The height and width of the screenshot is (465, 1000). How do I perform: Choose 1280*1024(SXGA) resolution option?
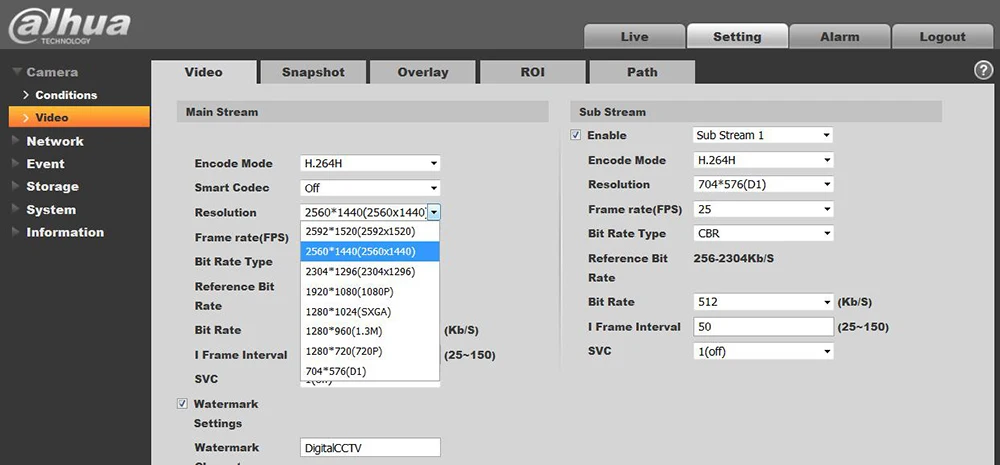(x=370, y=311)
